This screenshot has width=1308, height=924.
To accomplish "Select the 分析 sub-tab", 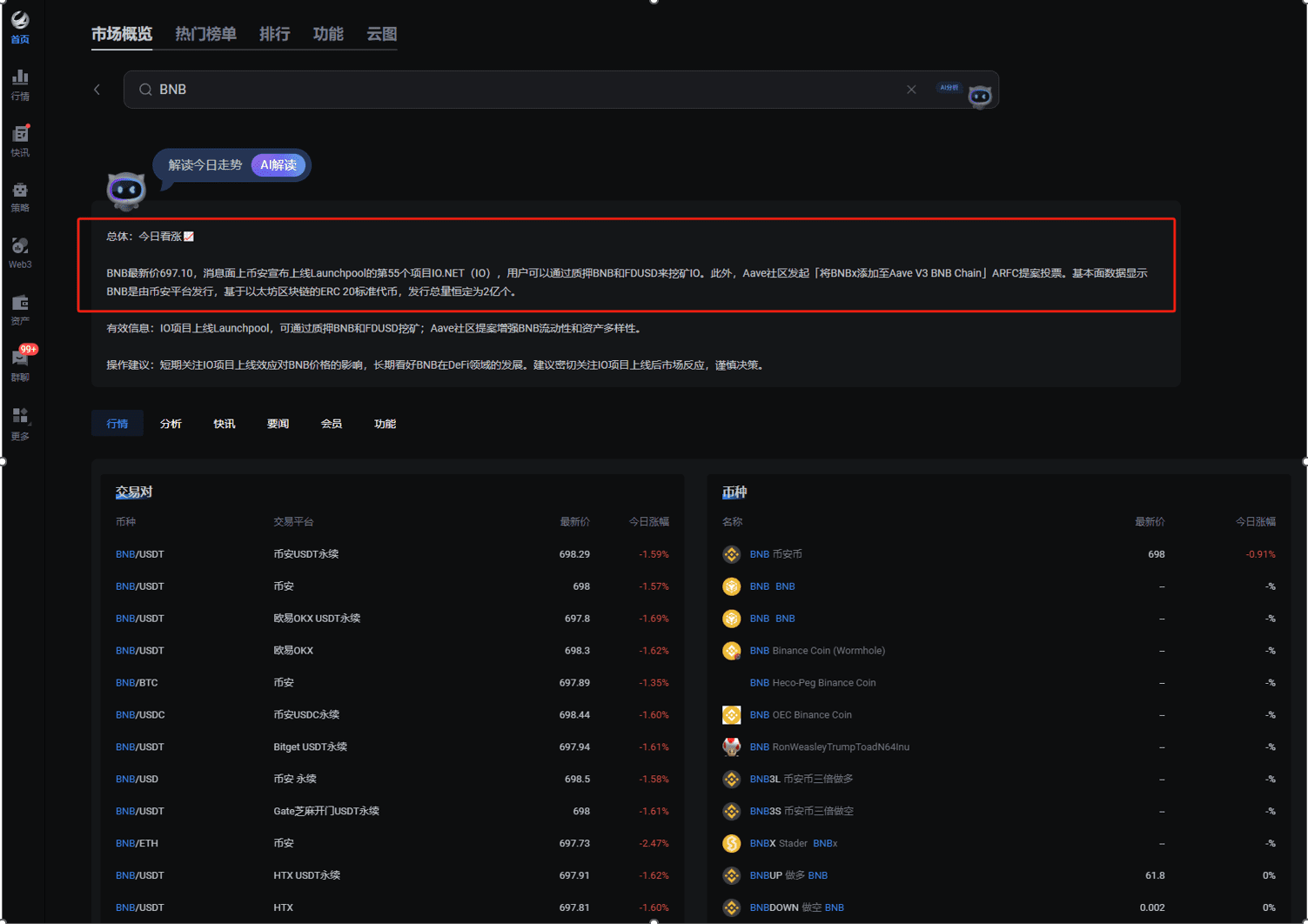I will click(x=171, y=424).
